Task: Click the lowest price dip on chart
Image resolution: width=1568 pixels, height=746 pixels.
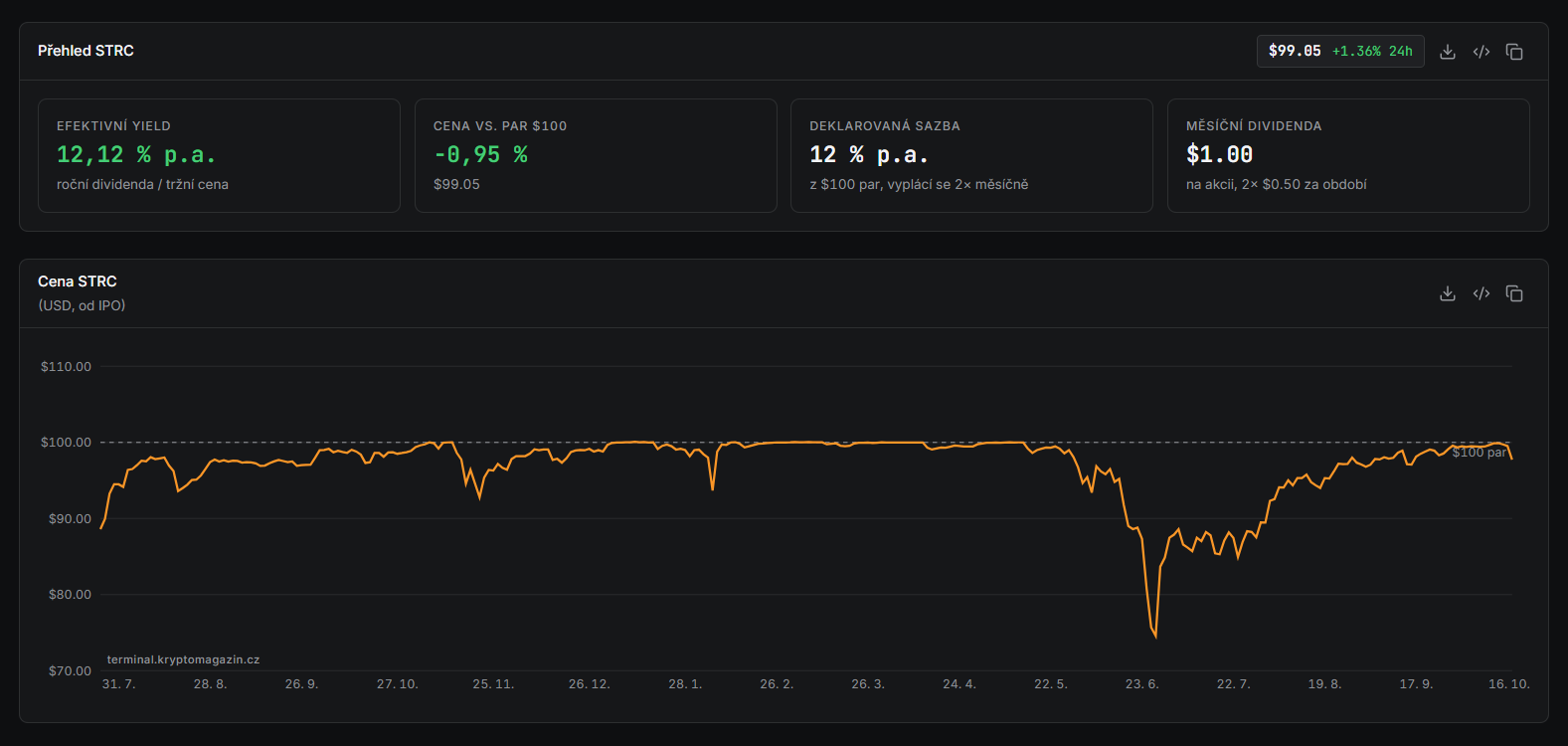Action: (1155, 636)
